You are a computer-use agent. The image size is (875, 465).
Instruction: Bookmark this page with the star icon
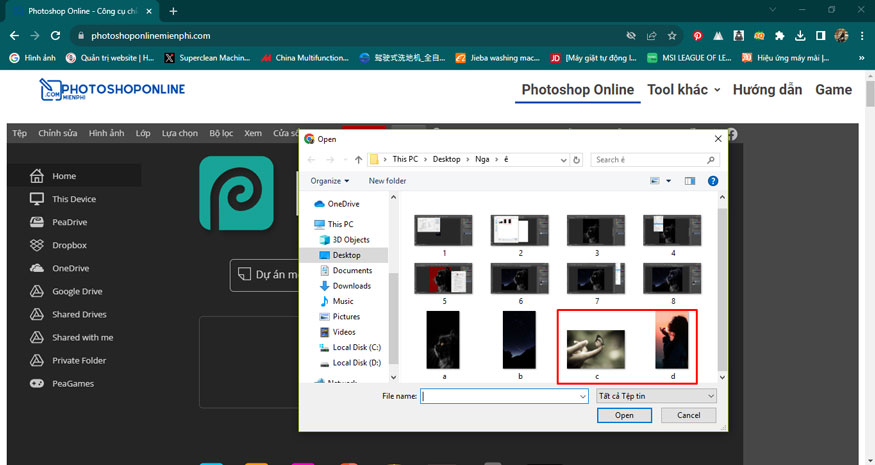pyautogui.click(x=672, y=36)
